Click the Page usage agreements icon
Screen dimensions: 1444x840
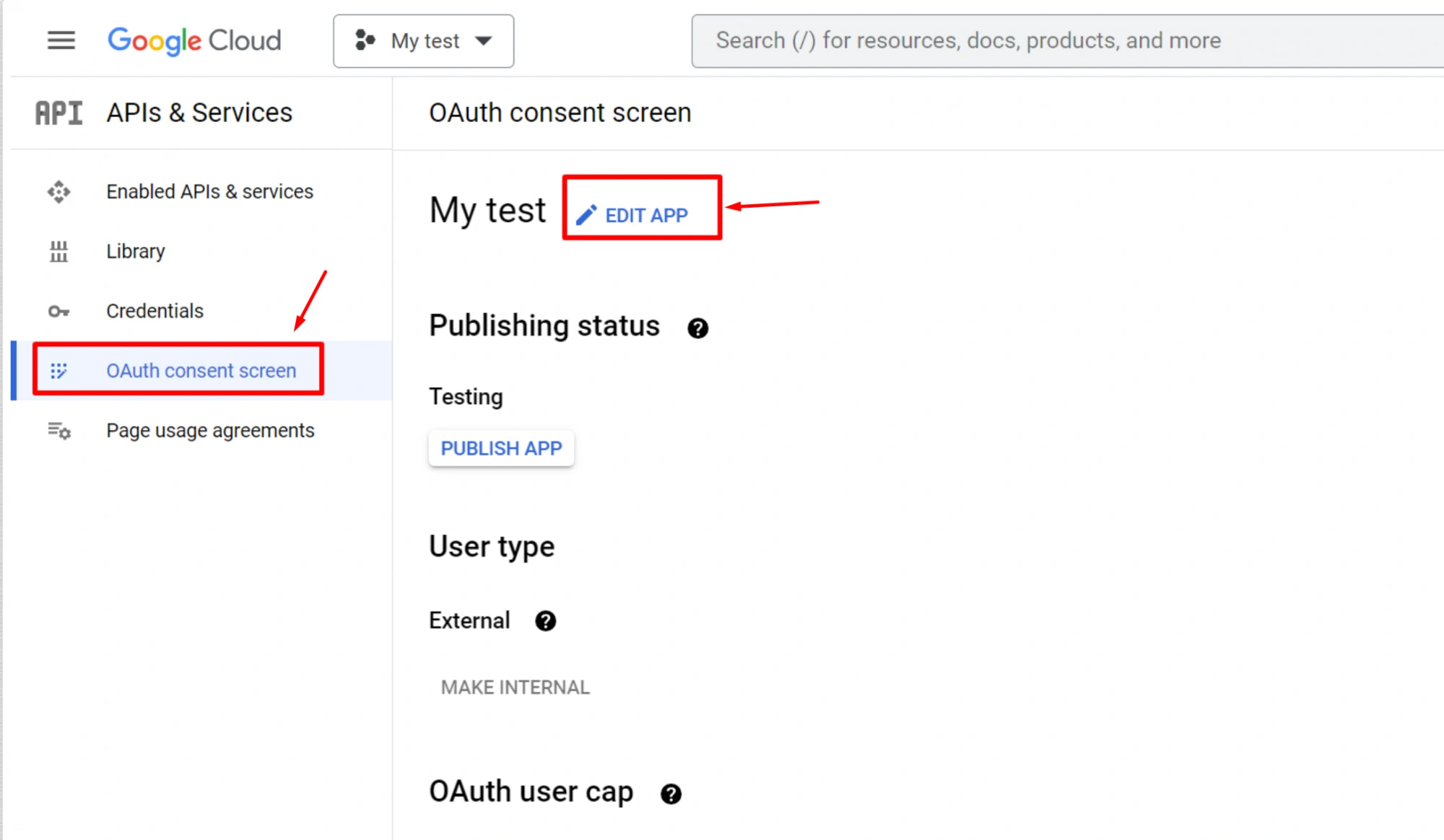click(x=58, y=431)
